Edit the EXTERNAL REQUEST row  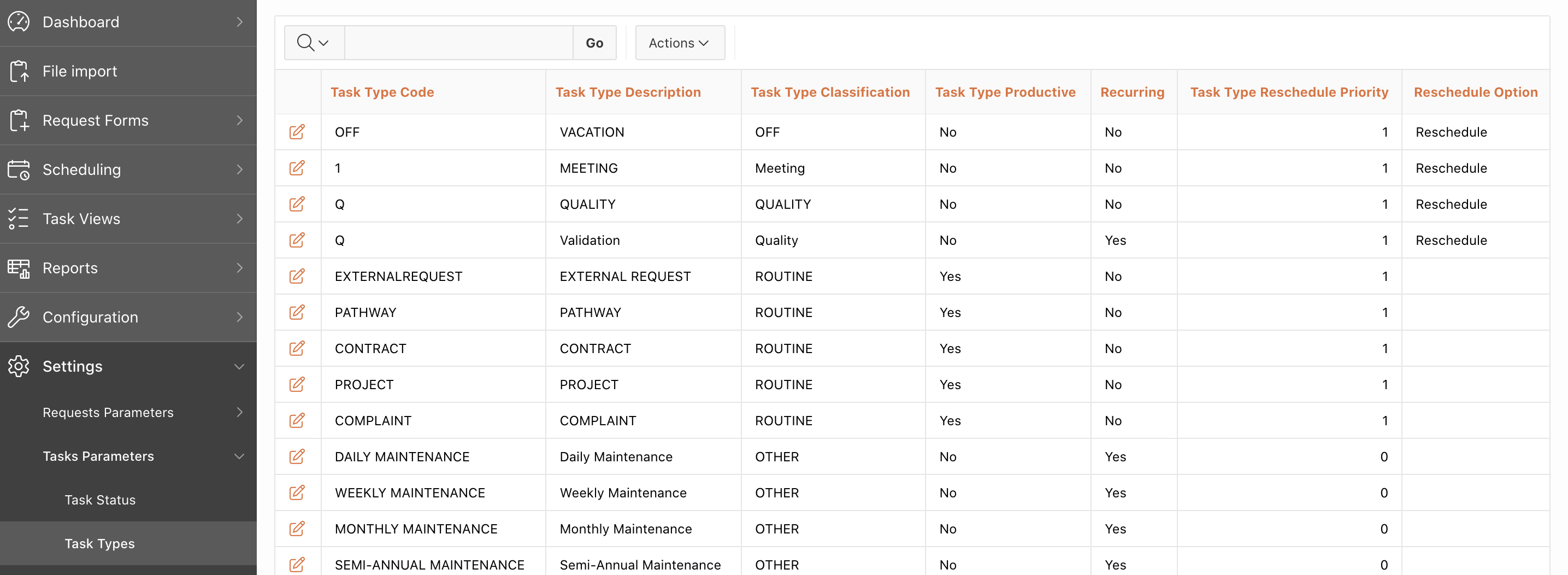click(297, 277)
